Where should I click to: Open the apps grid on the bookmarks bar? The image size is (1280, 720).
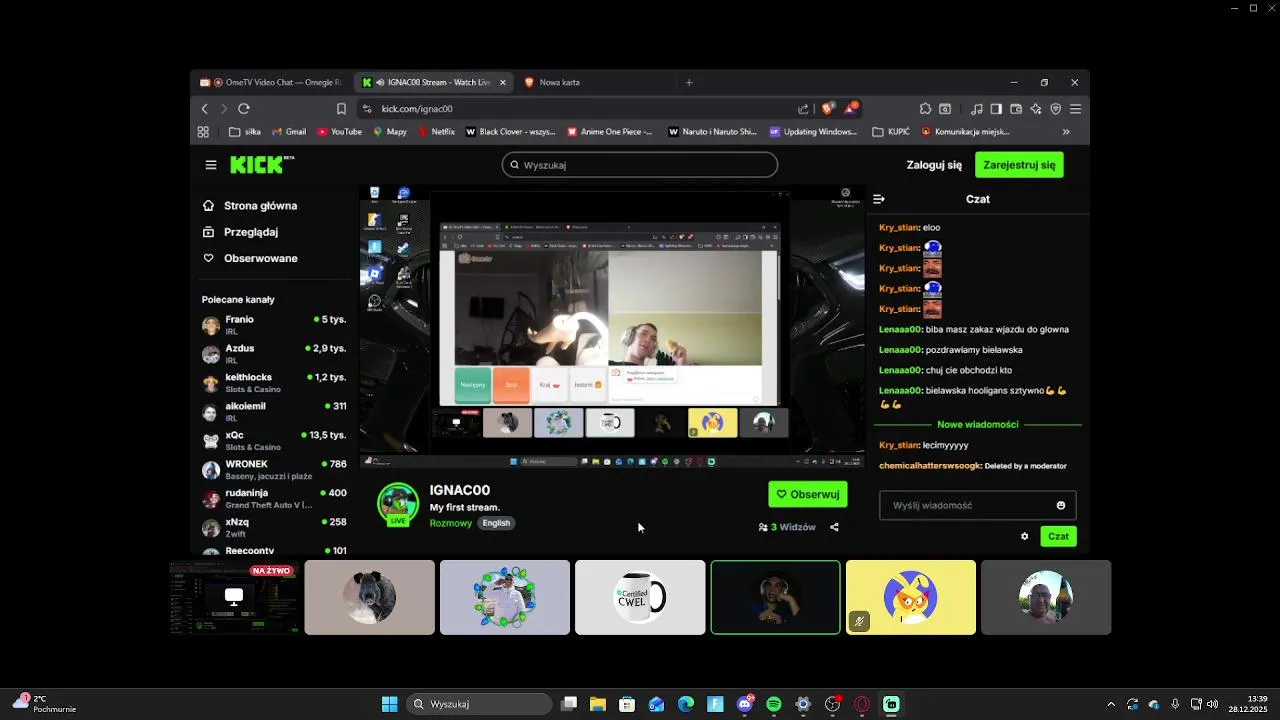pos(203,132)
